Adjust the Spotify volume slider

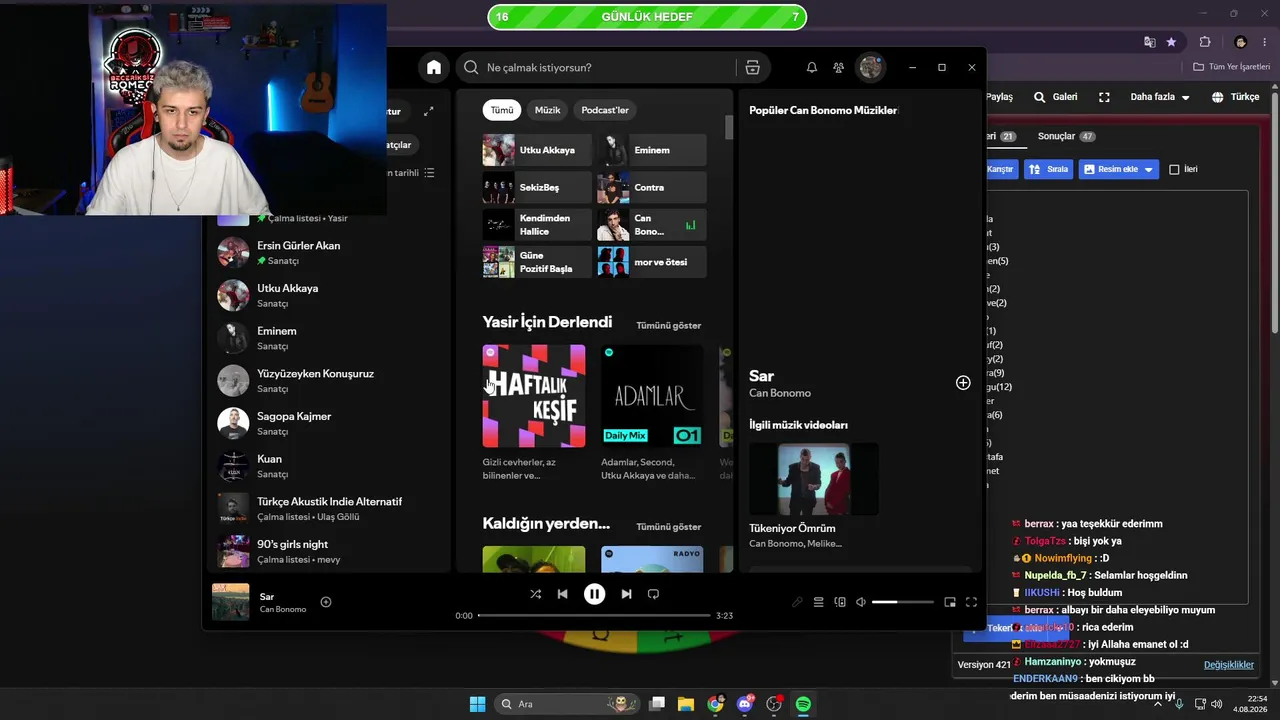(902, 602)
